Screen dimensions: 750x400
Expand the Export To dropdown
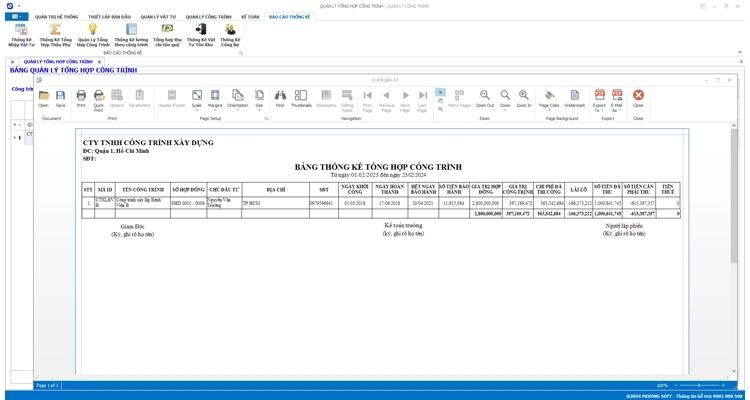(599, 98)
